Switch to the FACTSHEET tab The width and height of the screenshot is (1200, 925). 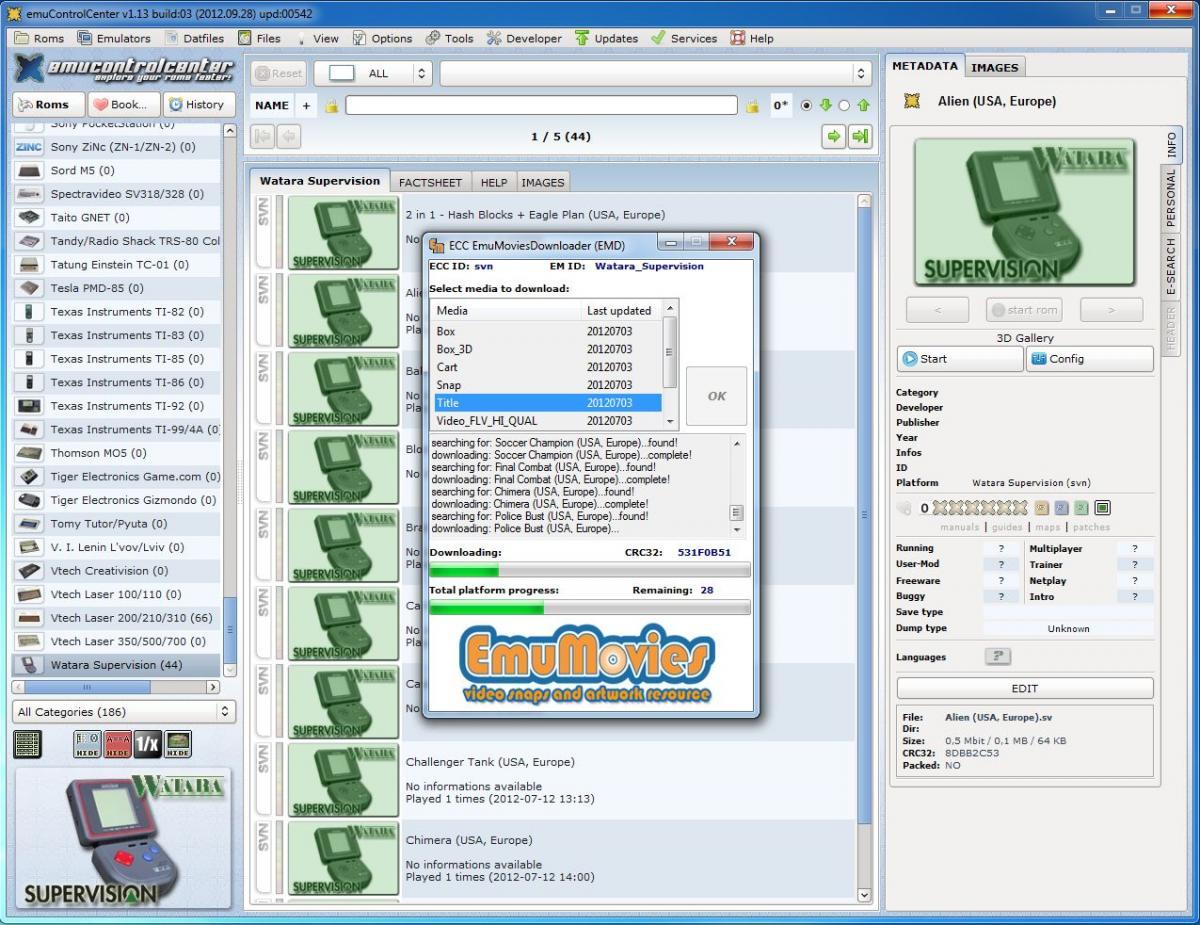430,182
